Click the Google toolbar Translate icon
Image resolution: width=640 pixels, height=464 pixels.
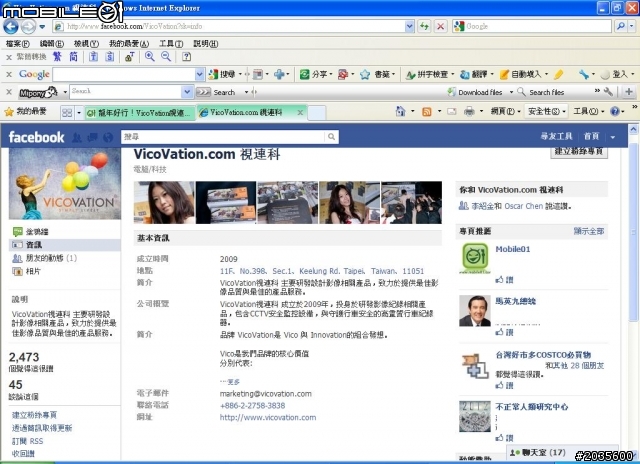tap(464, 74)
